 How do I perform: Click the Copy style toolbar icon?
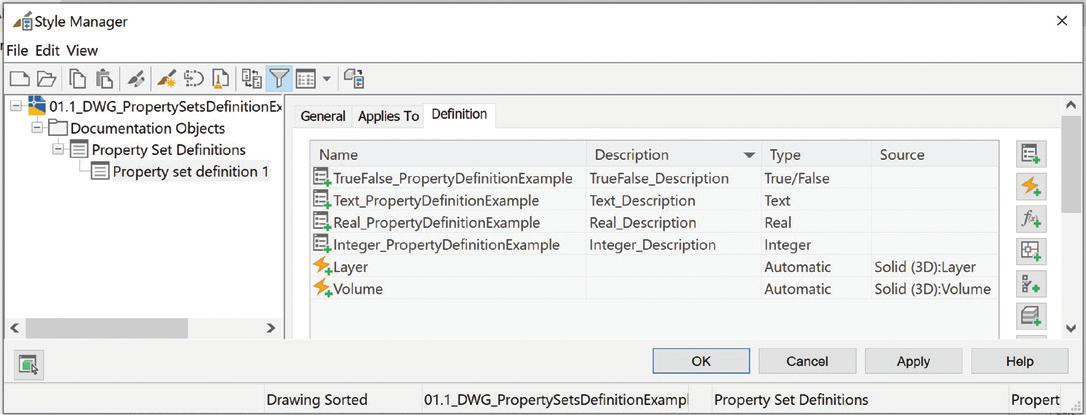[x=78, y=79]
